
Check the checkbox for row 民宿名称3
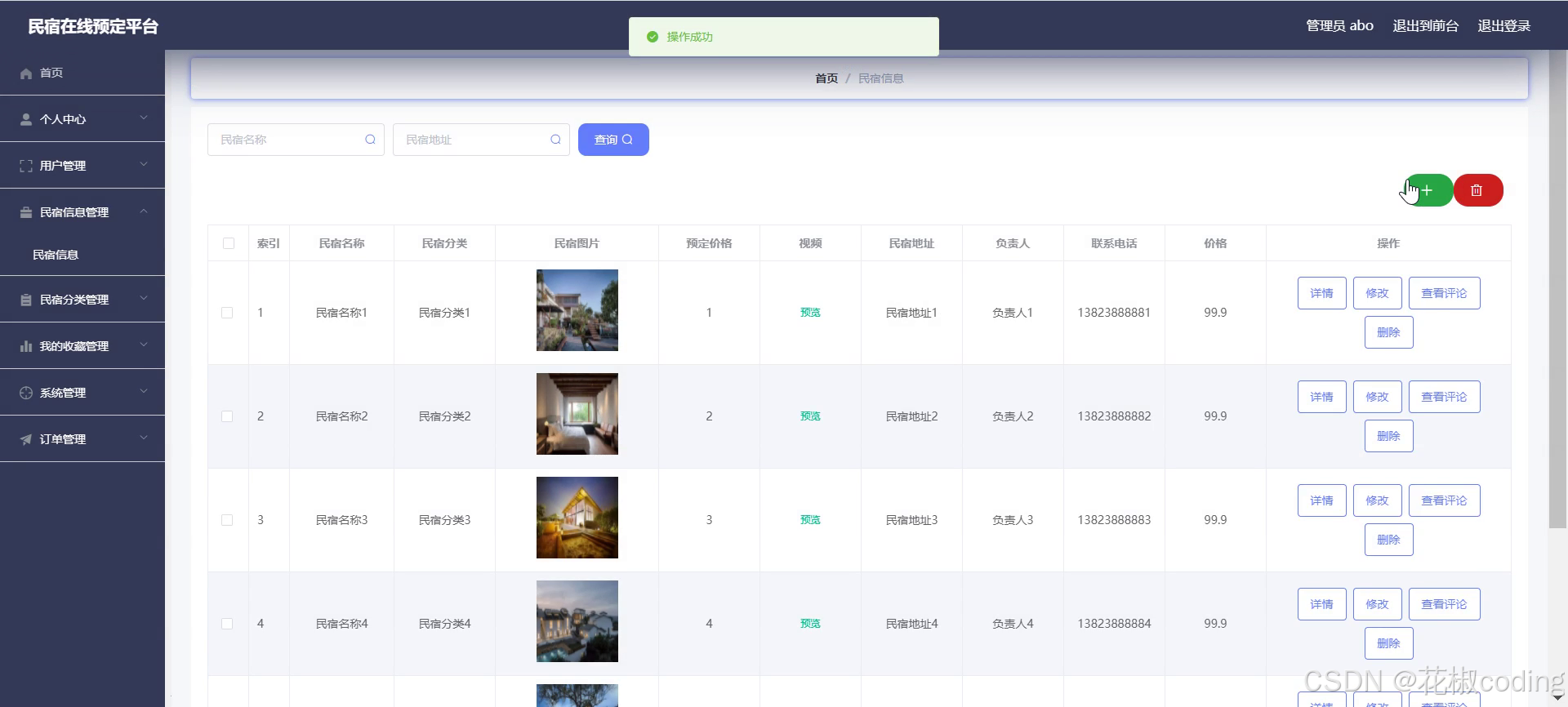coord(227,520)
